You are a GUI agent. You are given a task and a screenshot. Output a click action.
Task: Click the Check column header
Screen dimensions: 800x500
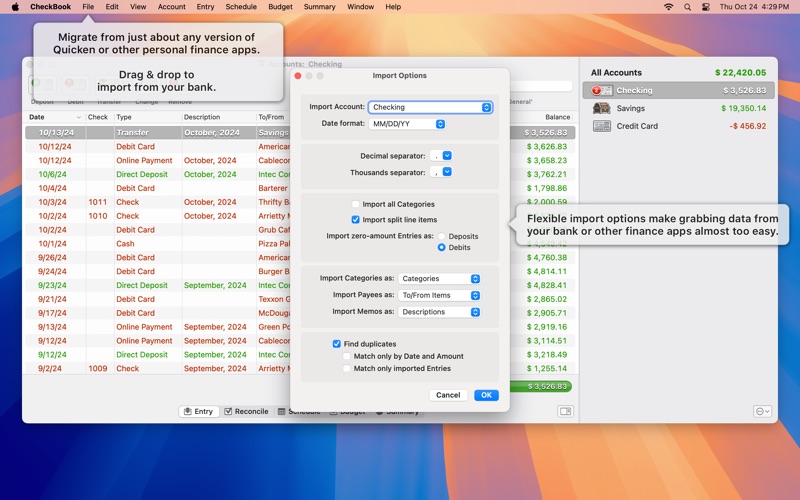click(x=99, y=117)
